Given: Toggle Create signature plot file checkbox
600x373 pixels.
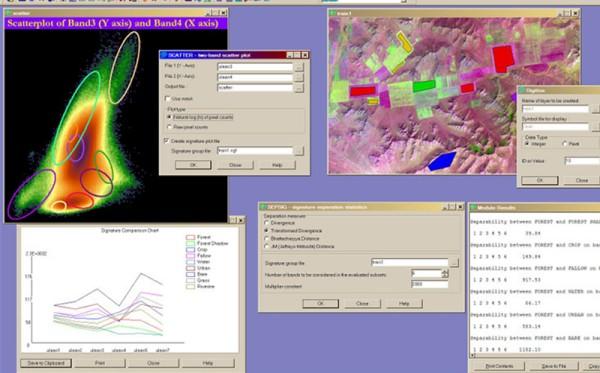Looking at the screenshot, I should [x=166, y=141].
